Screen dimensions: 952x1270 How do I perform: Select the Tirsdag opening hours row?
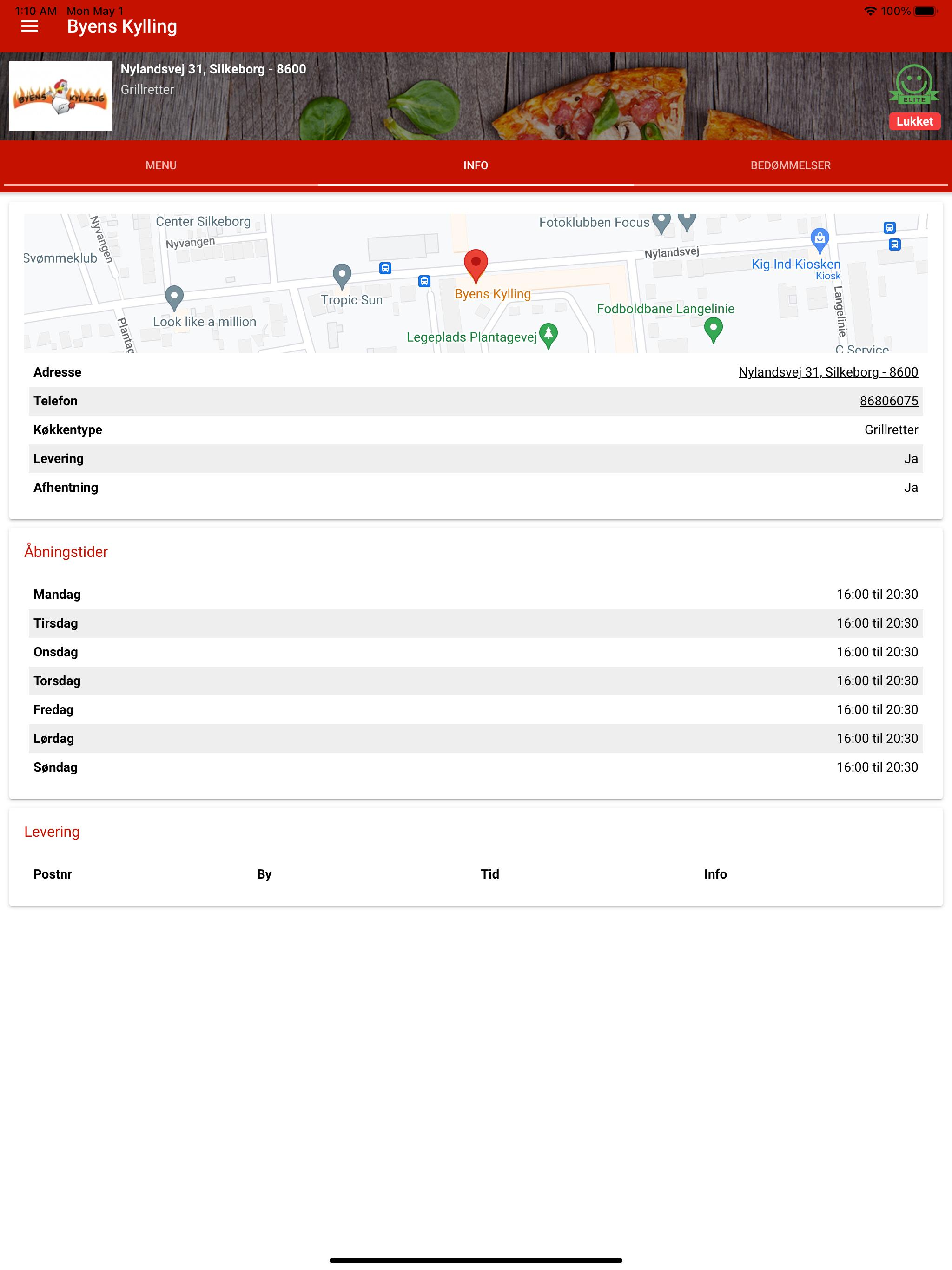pos(476,623)
